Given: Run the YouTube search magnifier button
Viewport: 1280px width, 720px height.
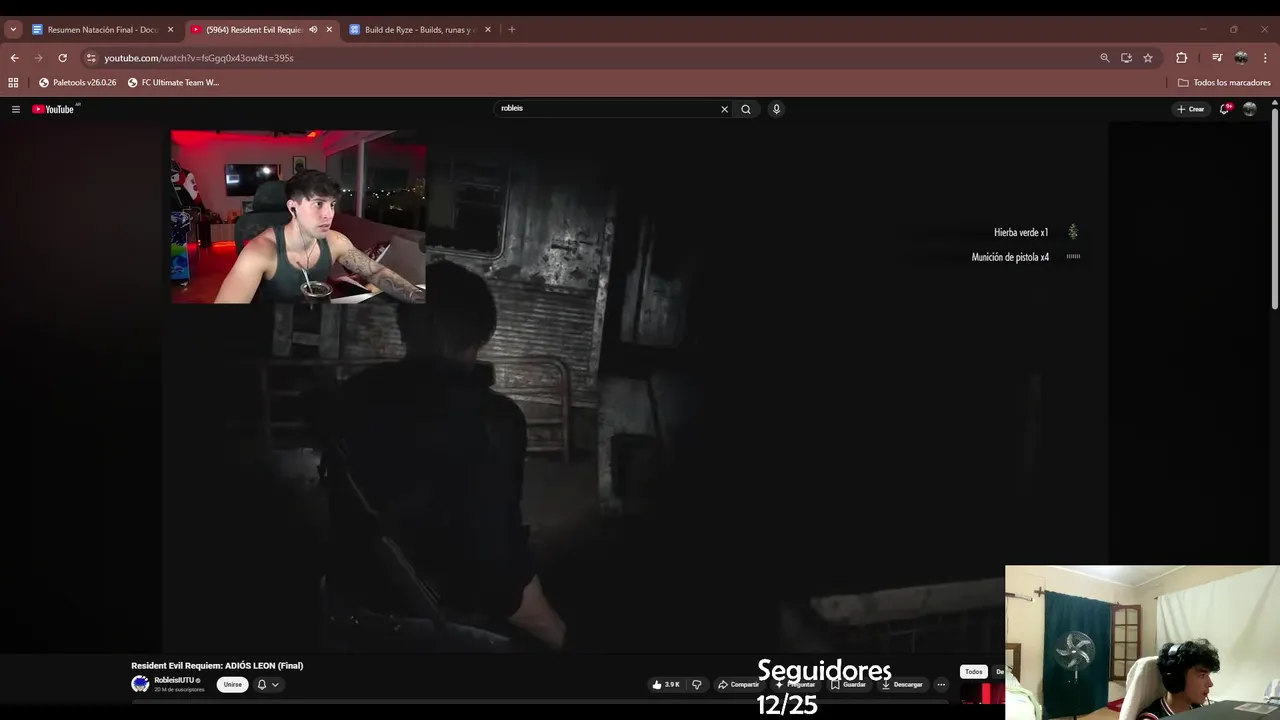Looking at the screenshot, I should coord(746,109).
